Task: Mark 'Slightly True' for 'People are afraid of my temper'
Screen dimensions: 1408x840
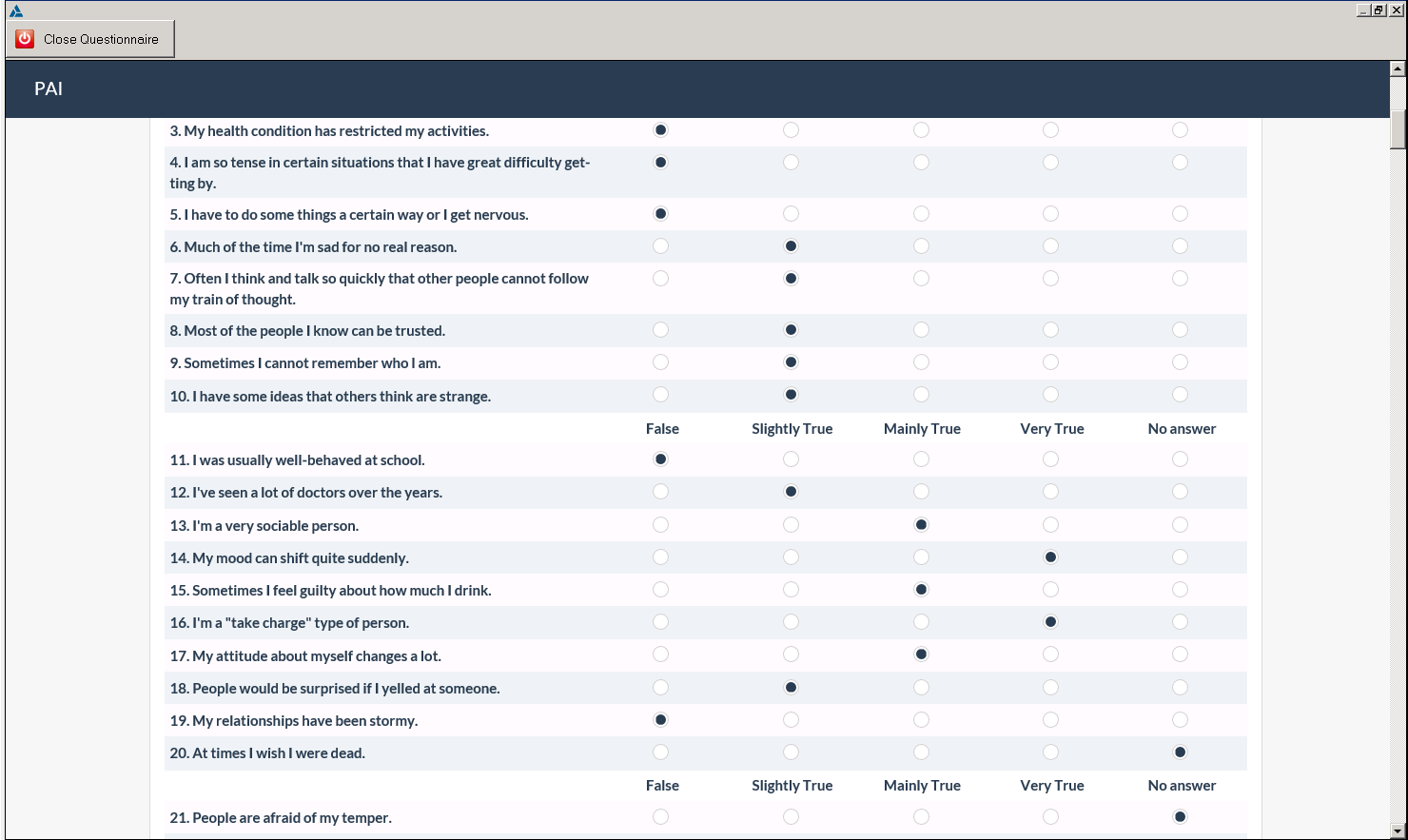Action: (791, 816)
